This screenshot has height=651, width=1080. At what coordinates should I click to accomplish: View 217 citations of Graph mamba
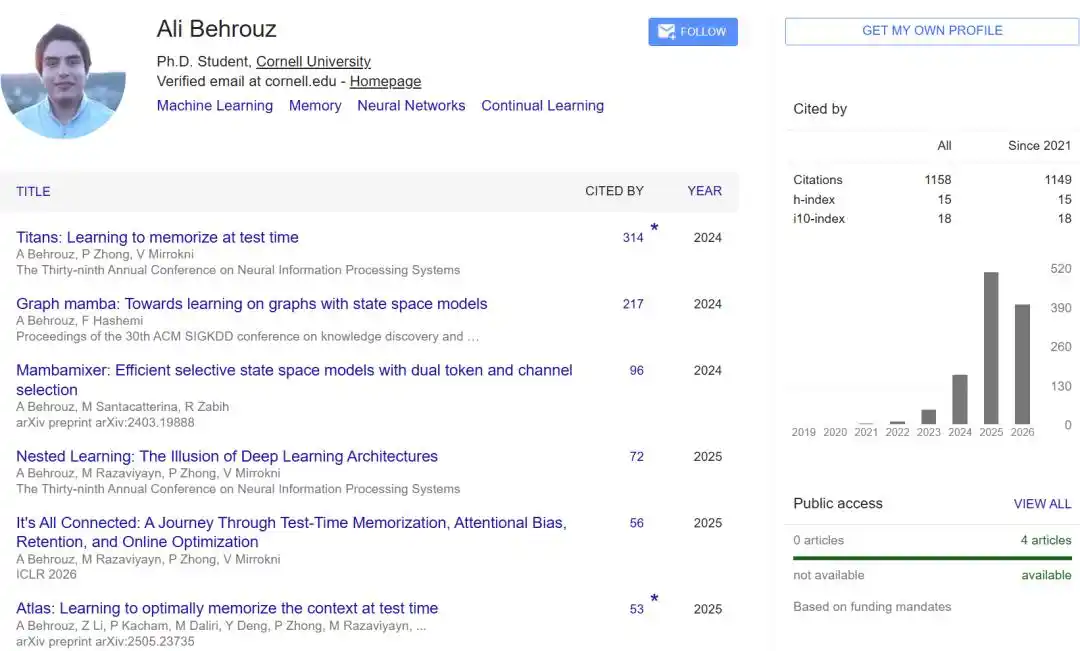coord(633,304)
